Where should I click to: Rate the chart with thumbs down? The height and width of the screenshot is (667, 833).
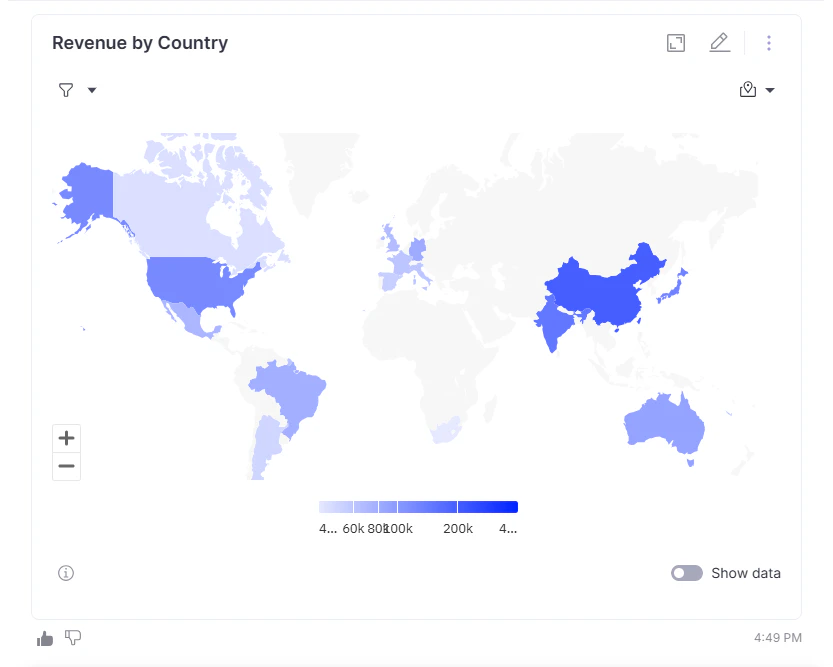[x=73, y=638]
